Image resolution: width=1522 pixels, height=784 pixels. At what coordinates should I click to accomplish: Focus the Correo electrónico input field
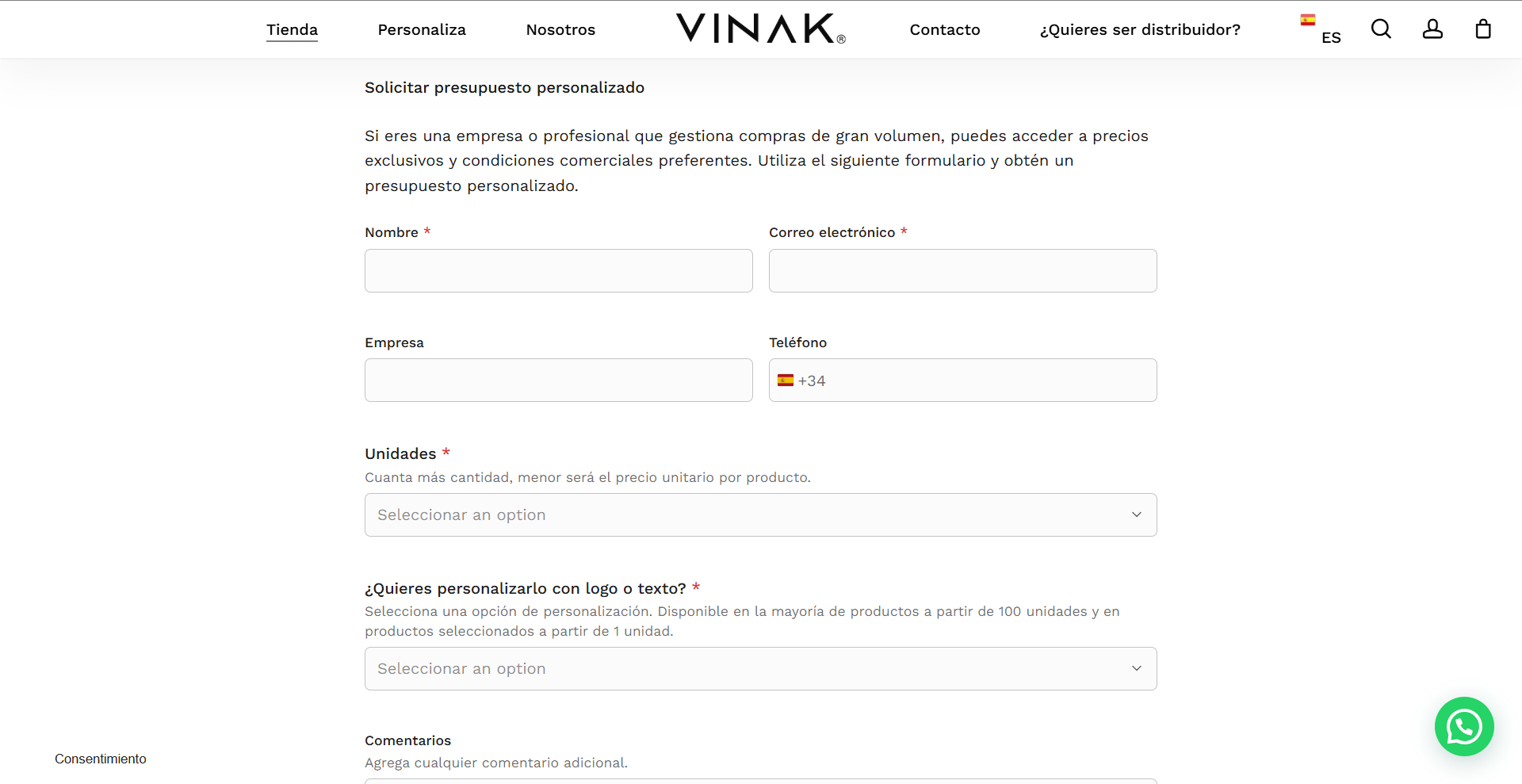pos(963,271)
